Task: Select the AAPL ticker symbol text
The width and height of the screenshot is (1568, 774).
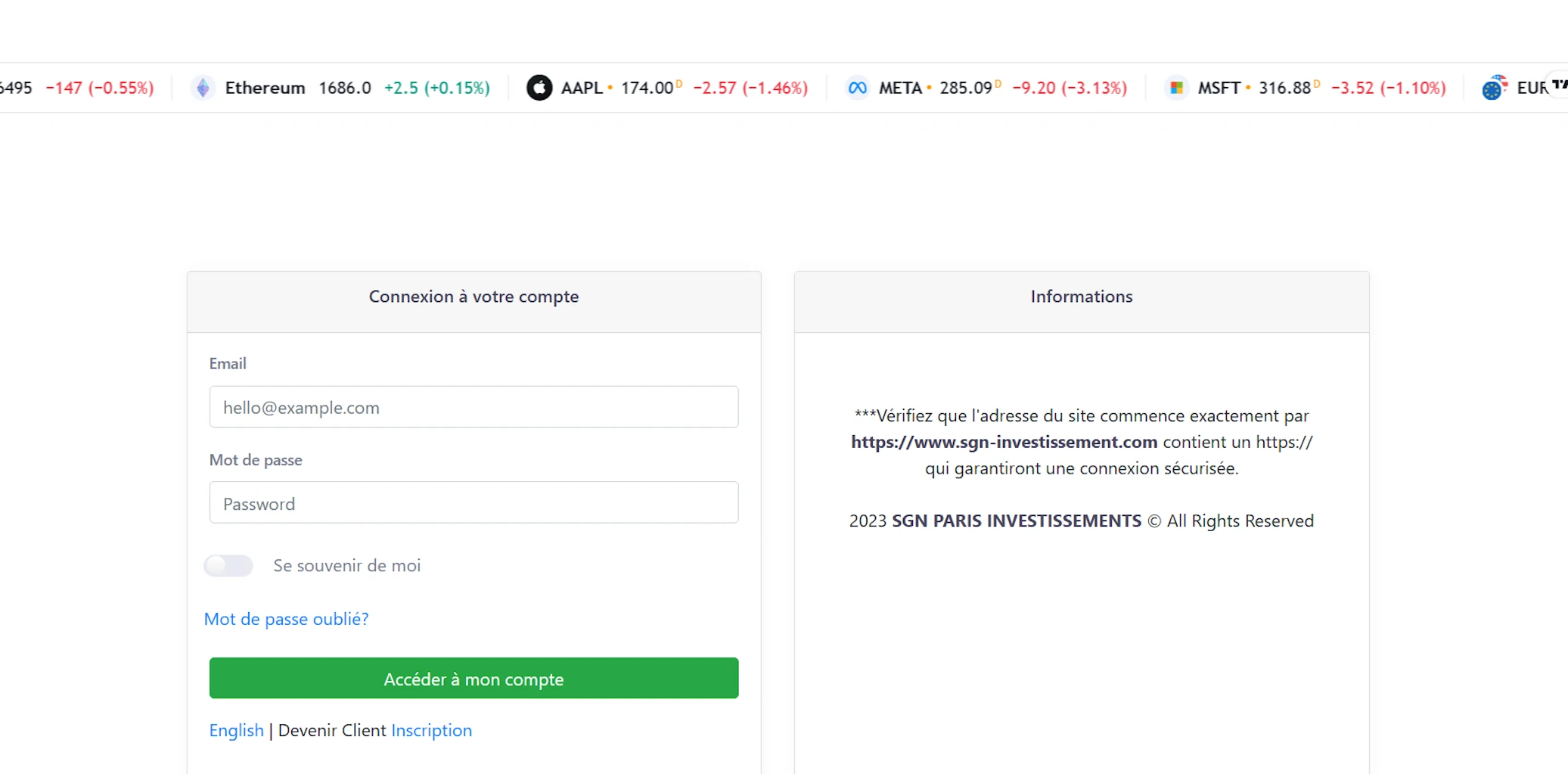Action: [581, 88]
